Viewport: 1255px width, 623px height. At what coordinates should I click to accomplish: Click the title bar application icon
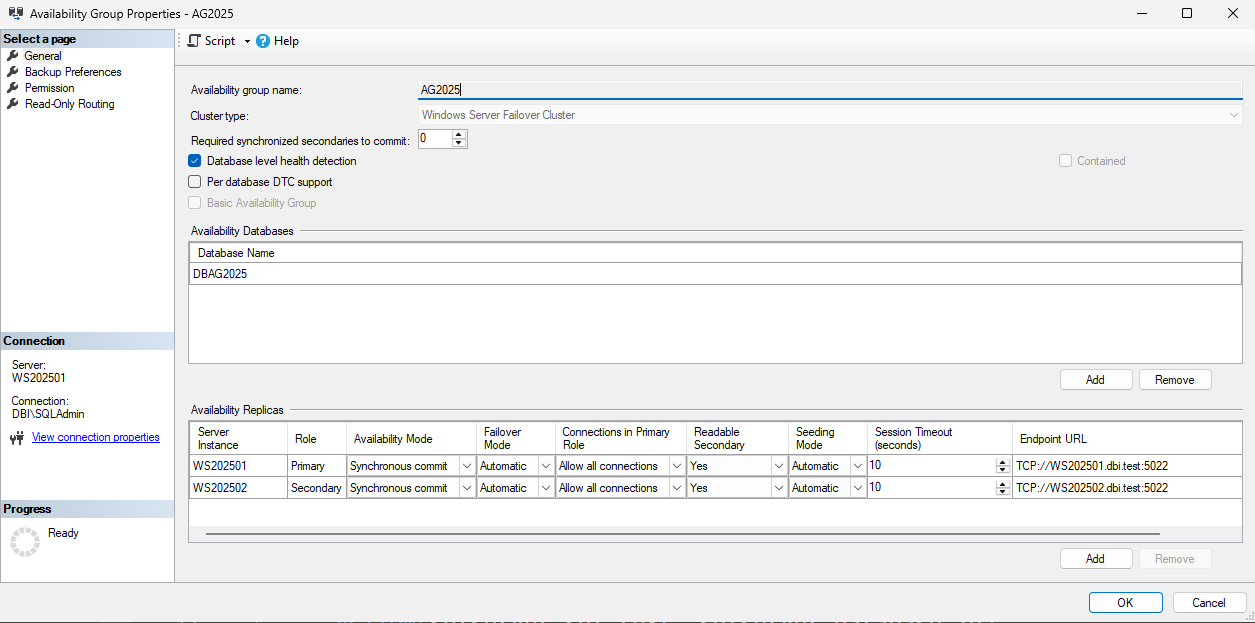point(15,13)
